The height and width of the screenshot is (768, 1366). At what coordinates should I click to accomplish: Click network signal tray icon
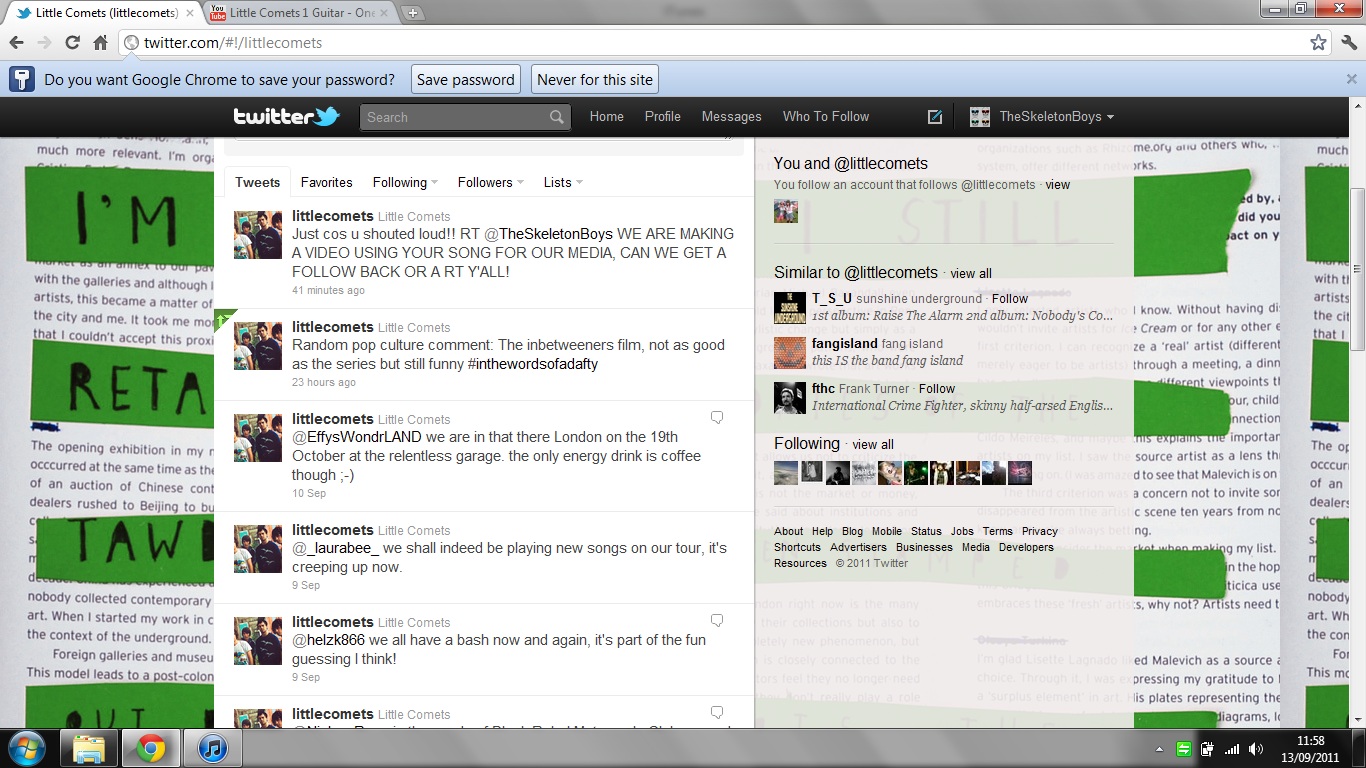click(1232, 749)
